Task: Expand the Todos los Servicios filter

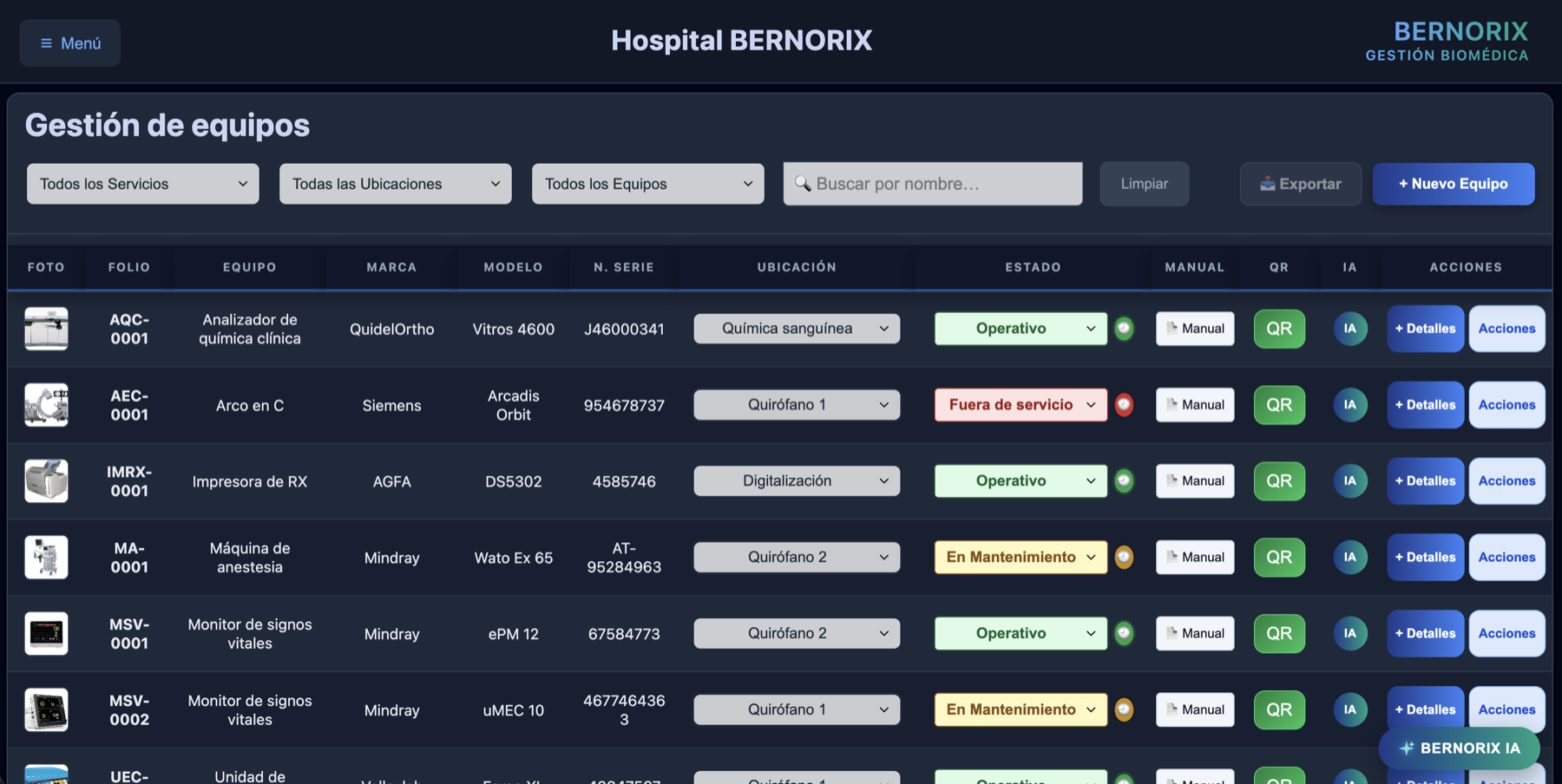Action: [x=143, y=184]
